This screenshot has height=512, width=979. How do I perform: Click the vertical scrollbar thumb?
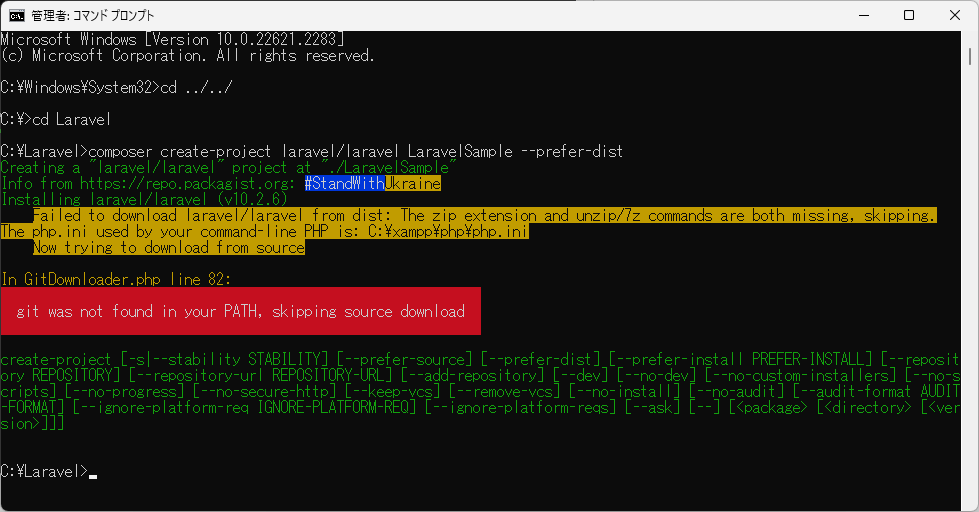(x=970, y=57)
